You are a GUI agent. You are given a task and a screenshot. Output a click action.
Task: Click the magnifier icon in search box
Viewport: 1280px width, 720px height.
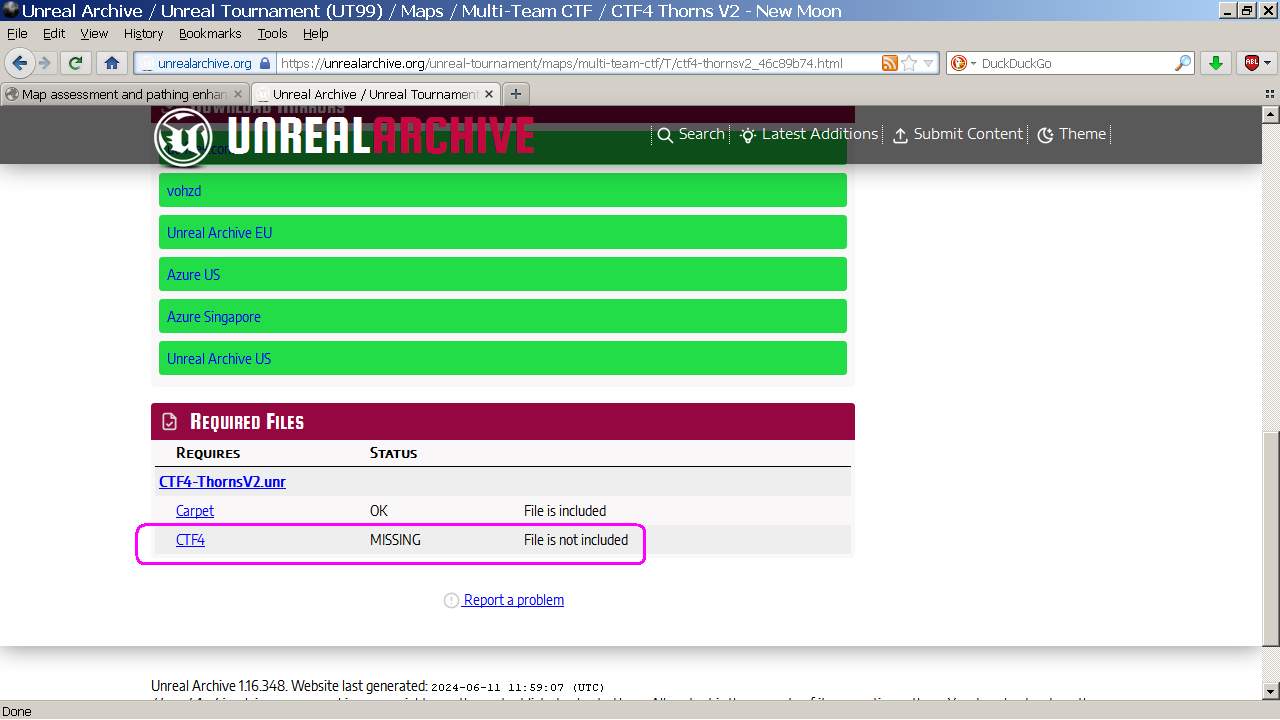click(1183, 63)
